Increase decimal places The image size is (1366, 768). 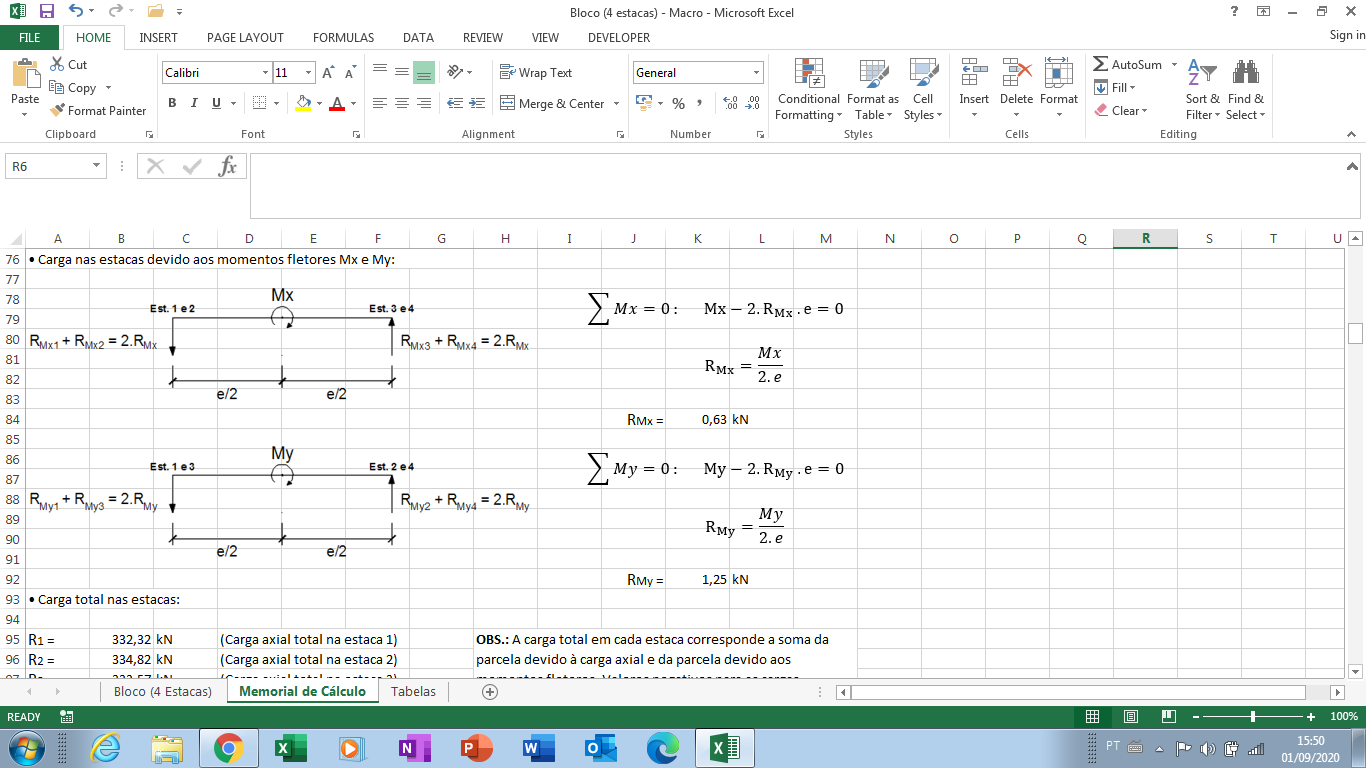point(730,103)
